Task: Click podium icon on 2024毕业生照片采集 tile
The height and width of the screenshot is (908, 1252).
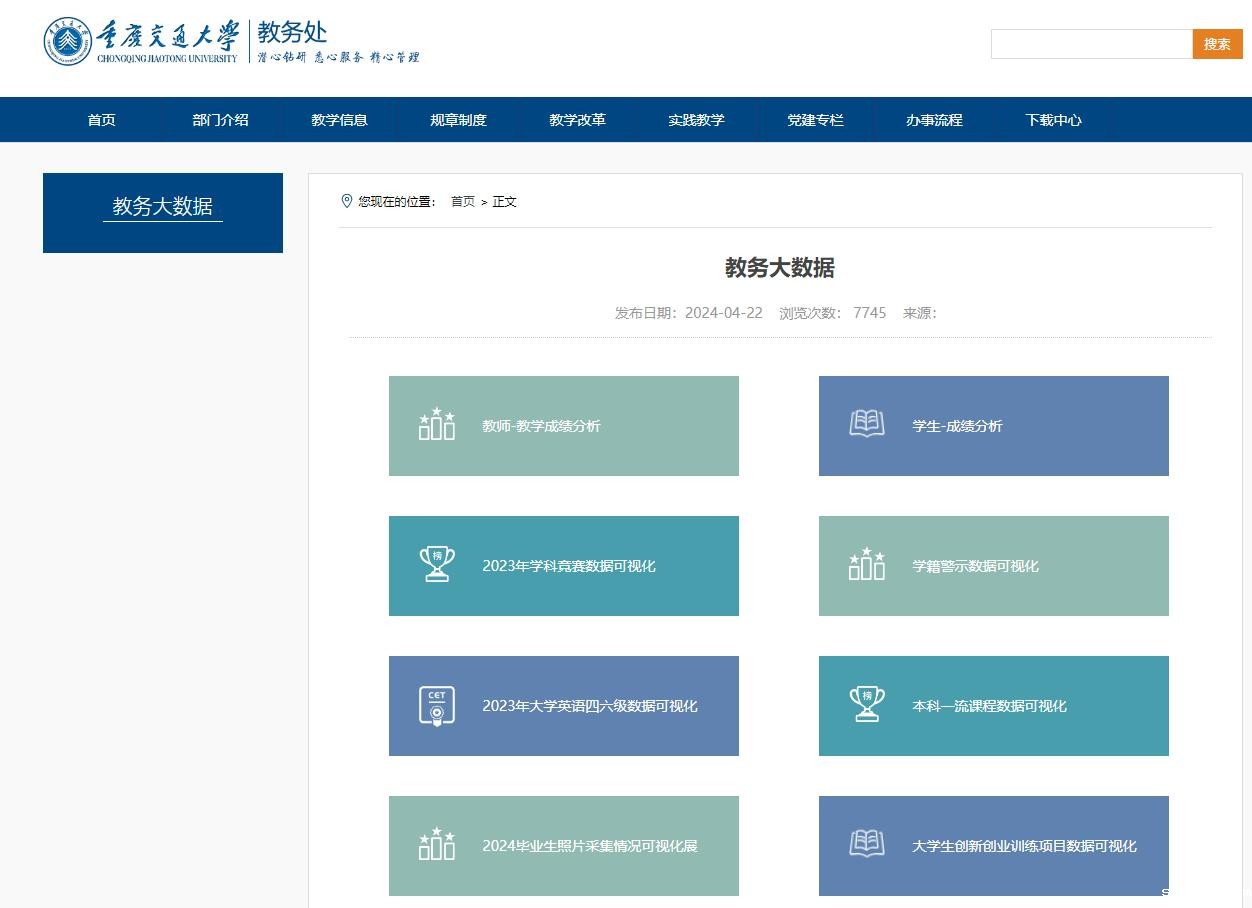Action: (x=437, y=845)
